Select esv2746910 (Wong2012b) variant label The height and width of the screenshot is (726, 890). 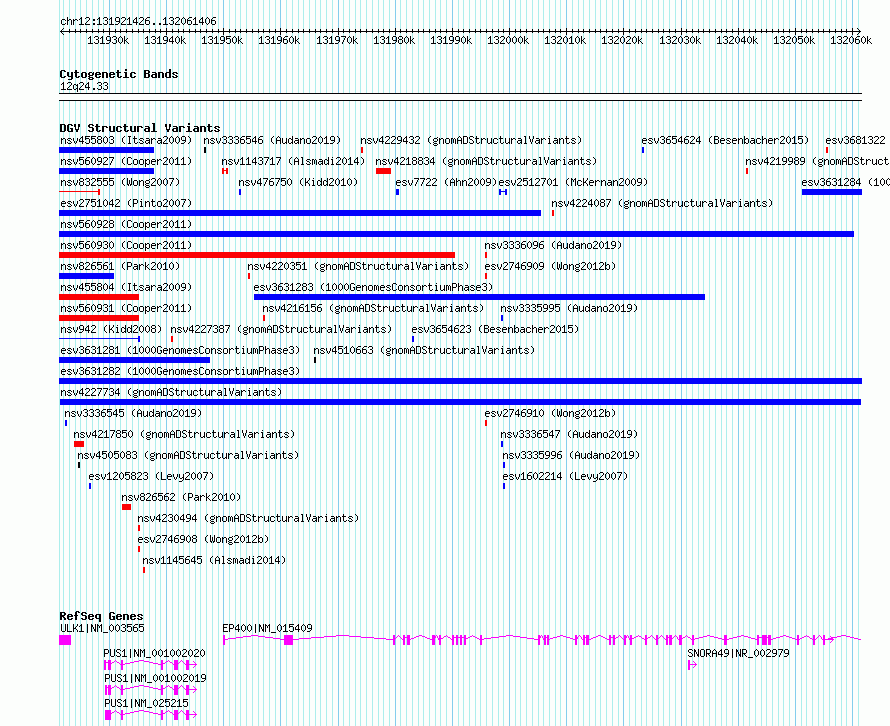coord(550,413)
